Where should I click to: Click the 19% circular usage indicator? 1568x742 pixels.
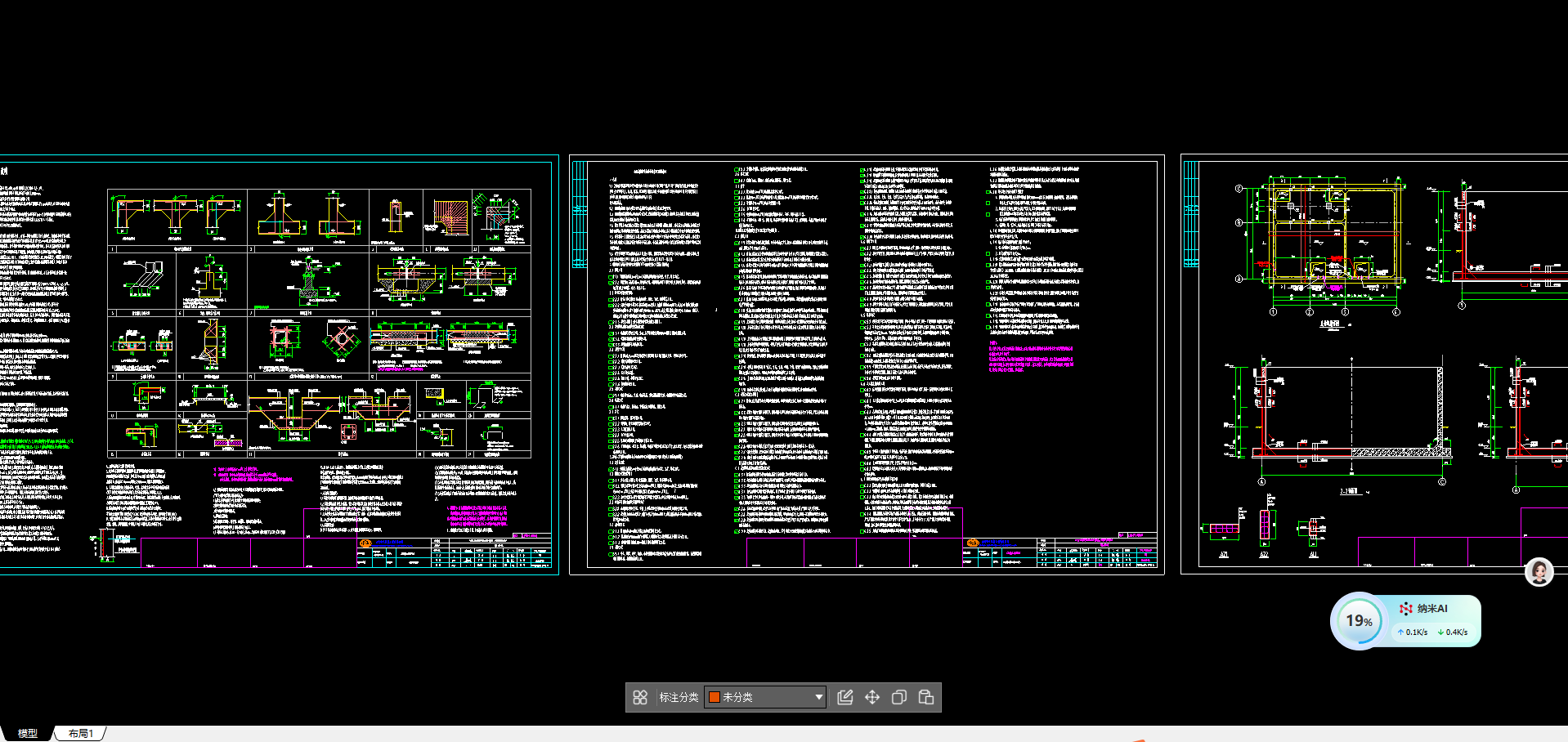pyautogui.click(x=1359, y=621)
